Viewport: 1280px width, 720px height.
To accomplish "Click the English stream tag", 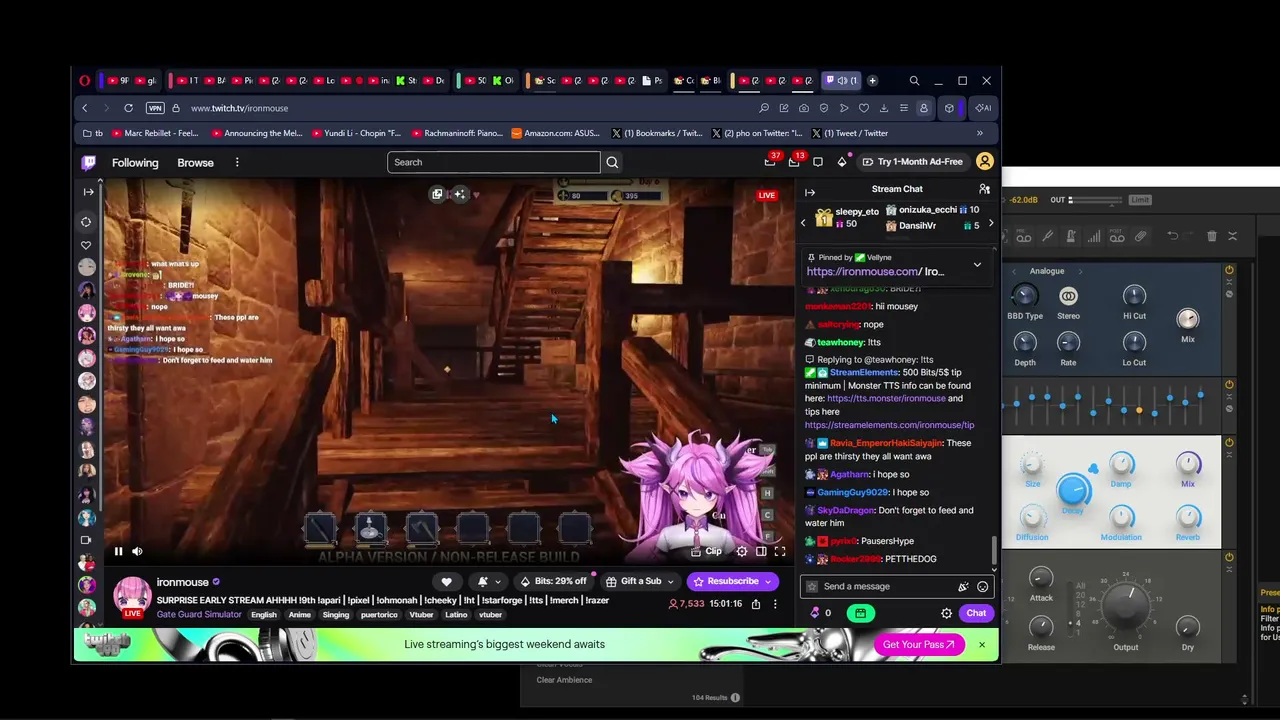I will (x=264, y=615).
